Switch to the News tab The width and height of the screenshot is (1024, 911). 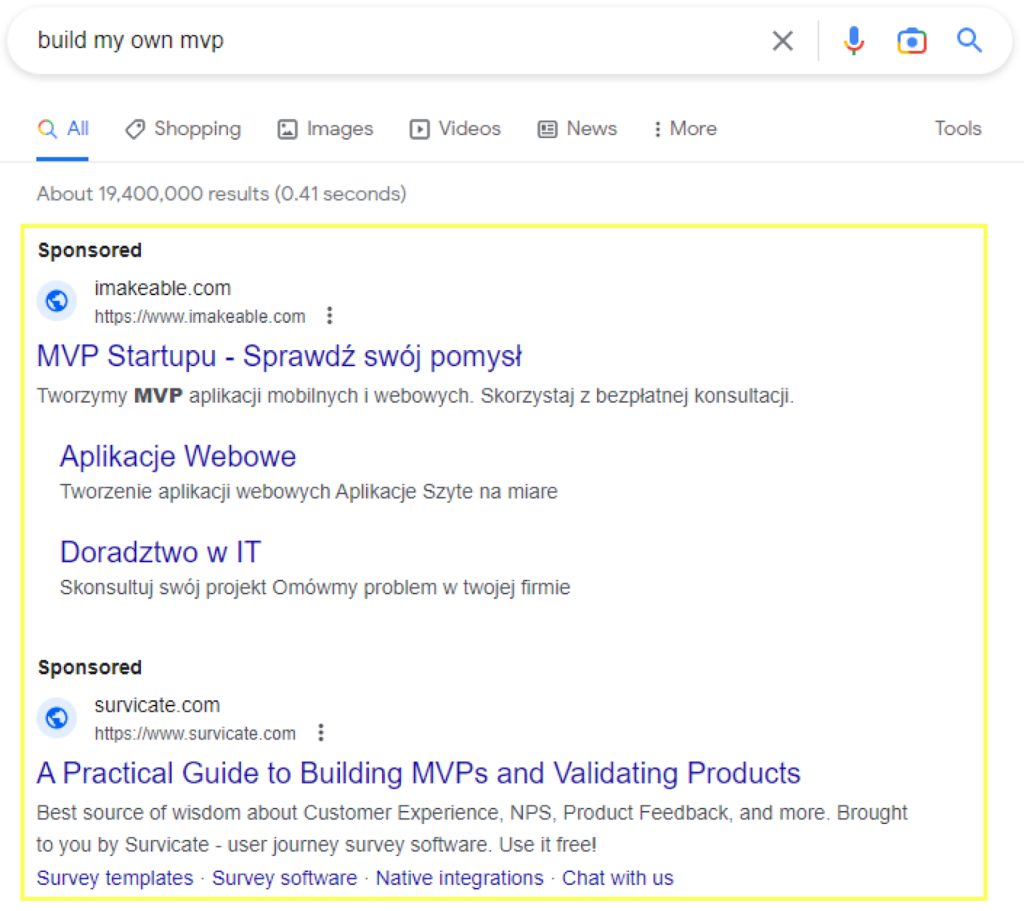click(x=577, y=129)
